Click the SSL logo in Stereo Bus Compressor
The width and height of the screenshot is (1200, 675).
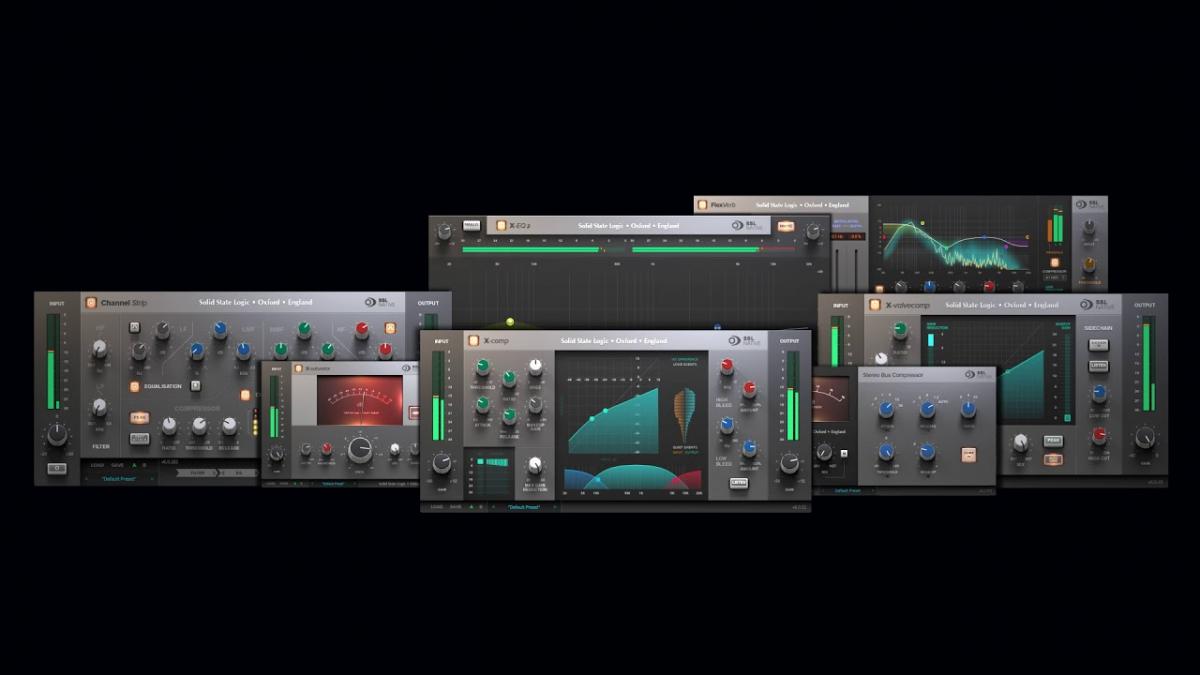(x=977, y=374)
